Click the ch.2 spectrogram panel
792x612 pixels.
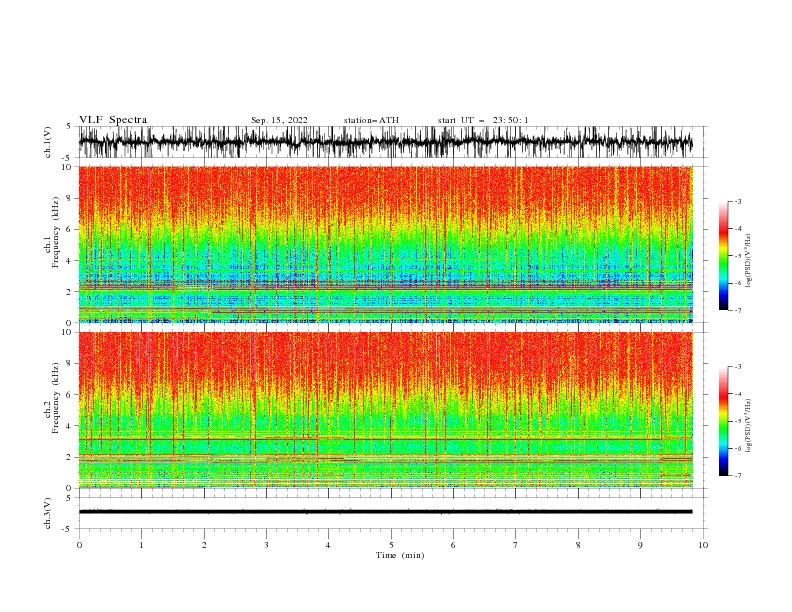pos(385,410)
